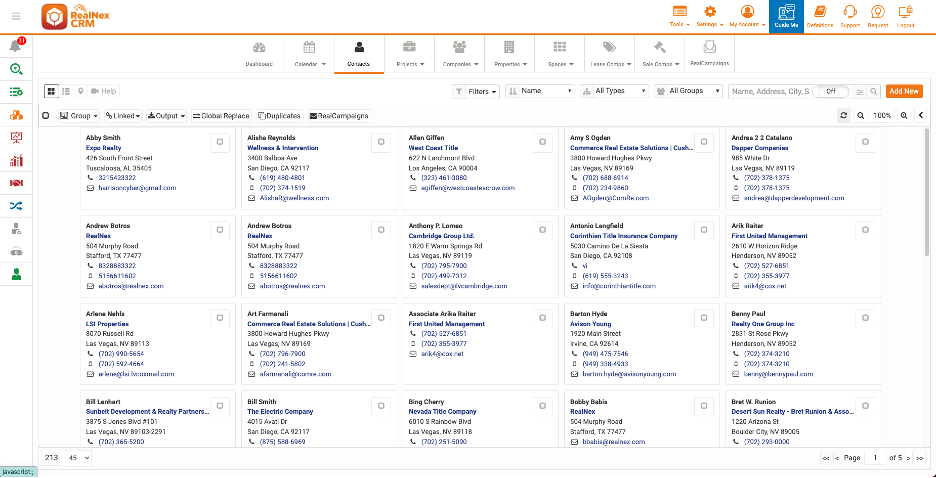Open the Spaces tab
936x478 pixels.
[x=560, y=54]
